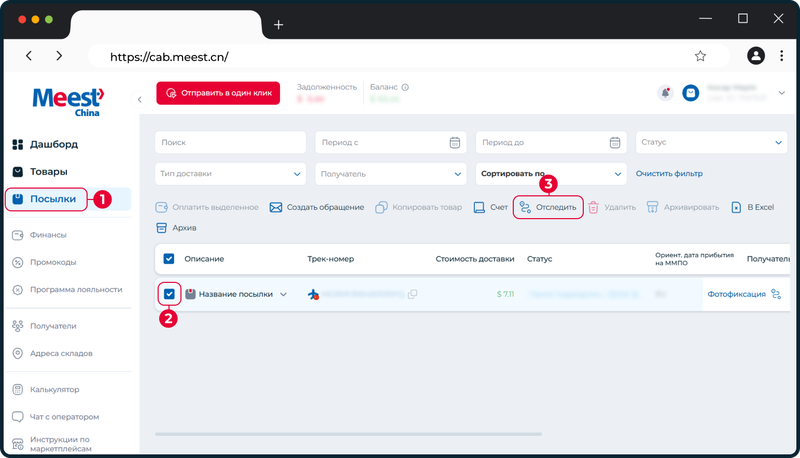Click the Meest China logo

pyautogui.click(x=68, y=102)
